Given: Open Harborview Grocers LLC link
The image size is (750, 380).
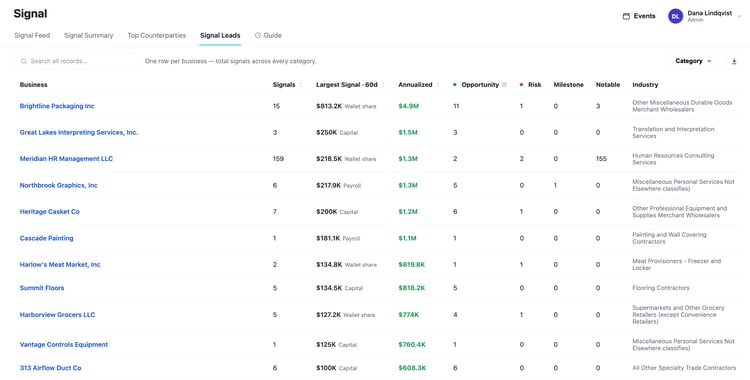Looking at the screenshot, I should coord(57,315).
